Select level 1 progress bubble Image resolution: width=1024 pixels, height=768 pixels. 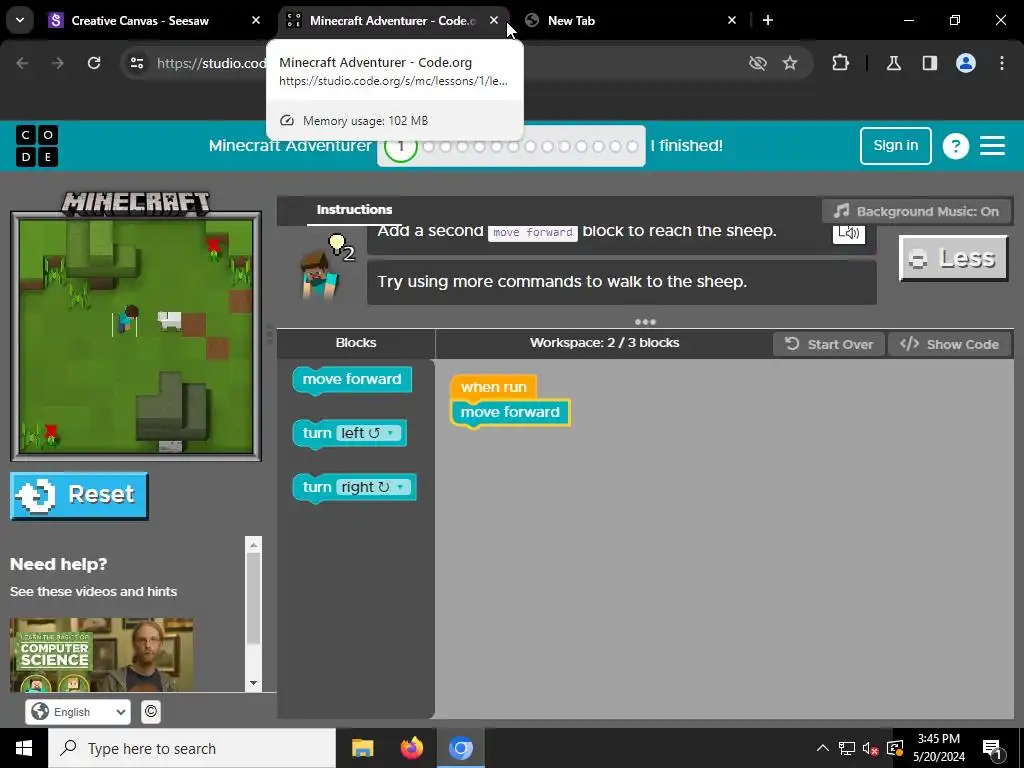tap(400, 146)
